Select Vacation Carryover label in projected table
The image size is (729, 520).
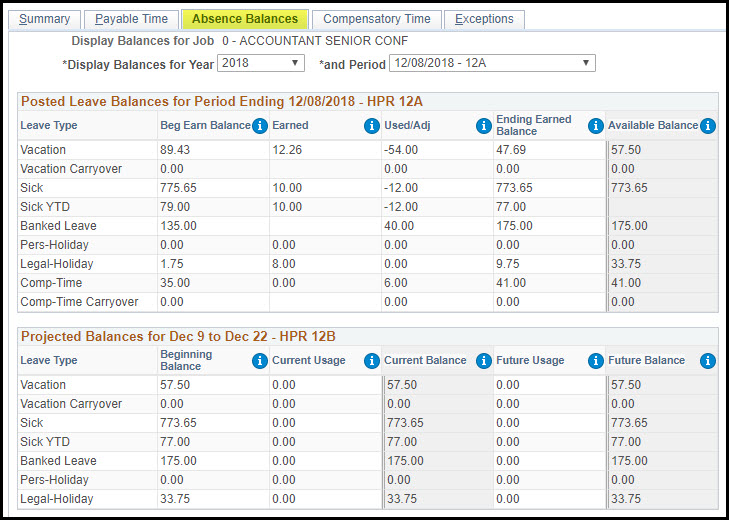(71, 404)
